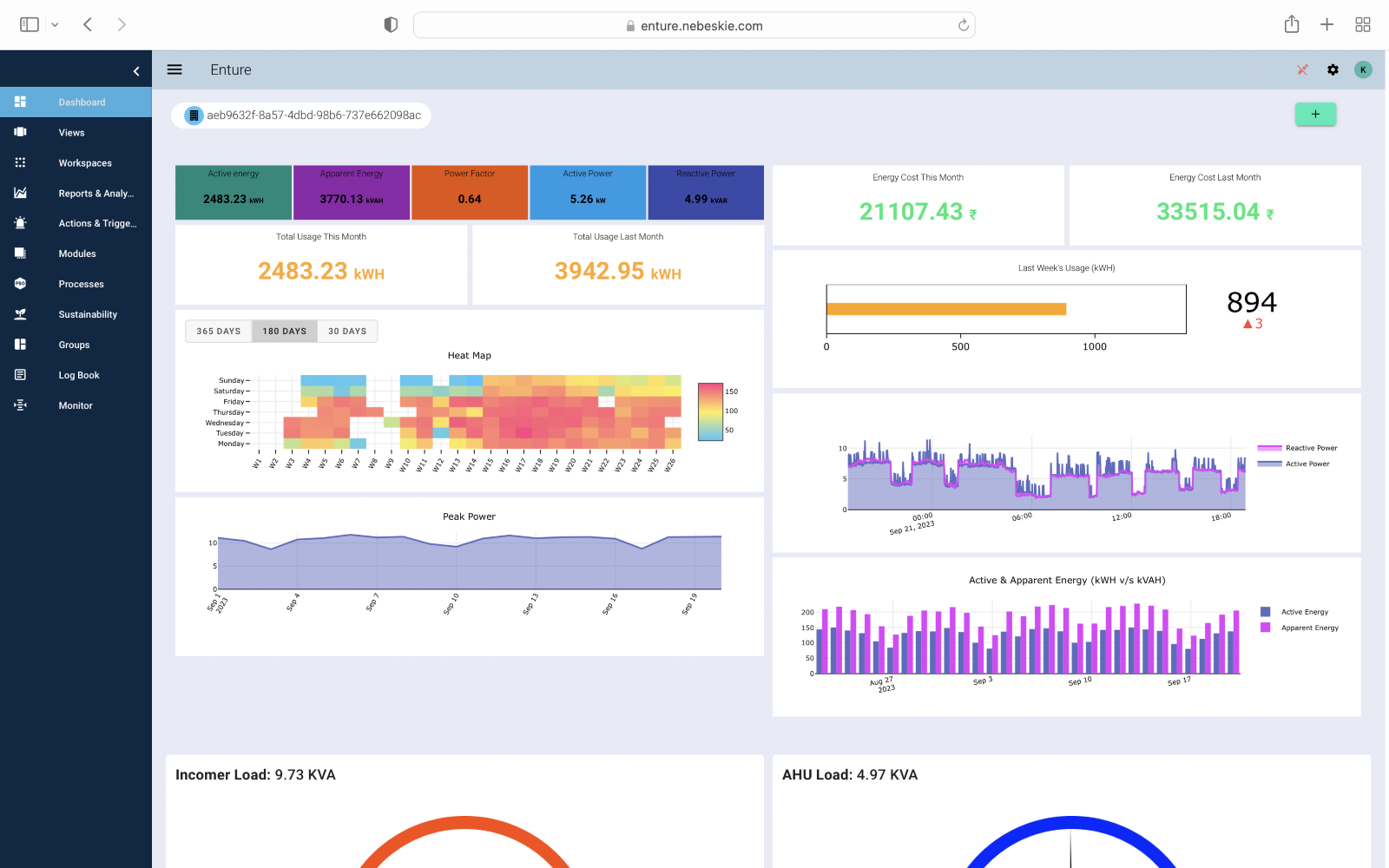Screen dimensions: 1389x868
Task: Click the settings gear icon in header
Action: click(1333, 69)
